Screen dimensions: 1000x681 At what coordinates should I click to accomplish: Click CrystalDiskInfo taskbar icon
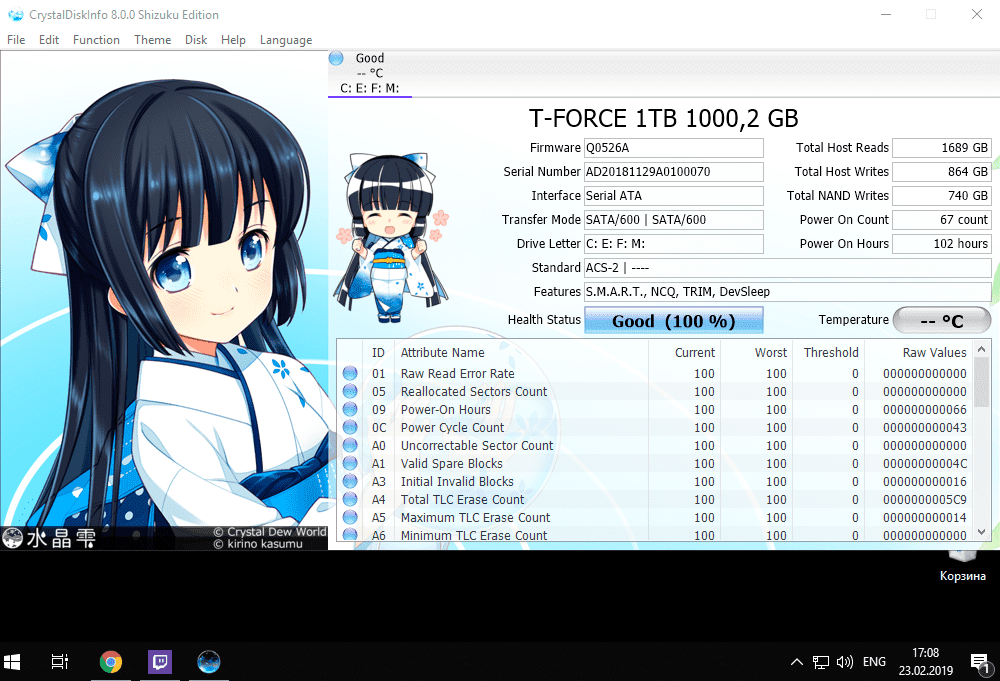click(209, 662)
